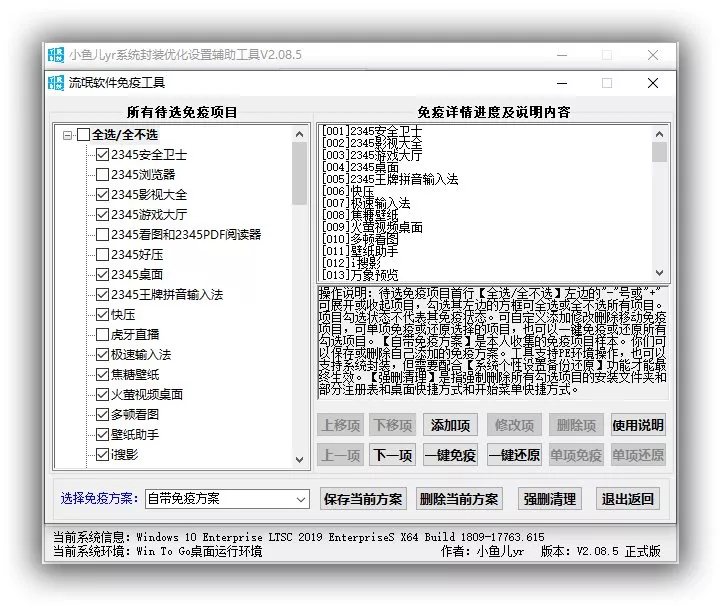Select [001]2345安全卫士 in detail list
The height and width of the screenshot is (606, 721).
(372, 131)
